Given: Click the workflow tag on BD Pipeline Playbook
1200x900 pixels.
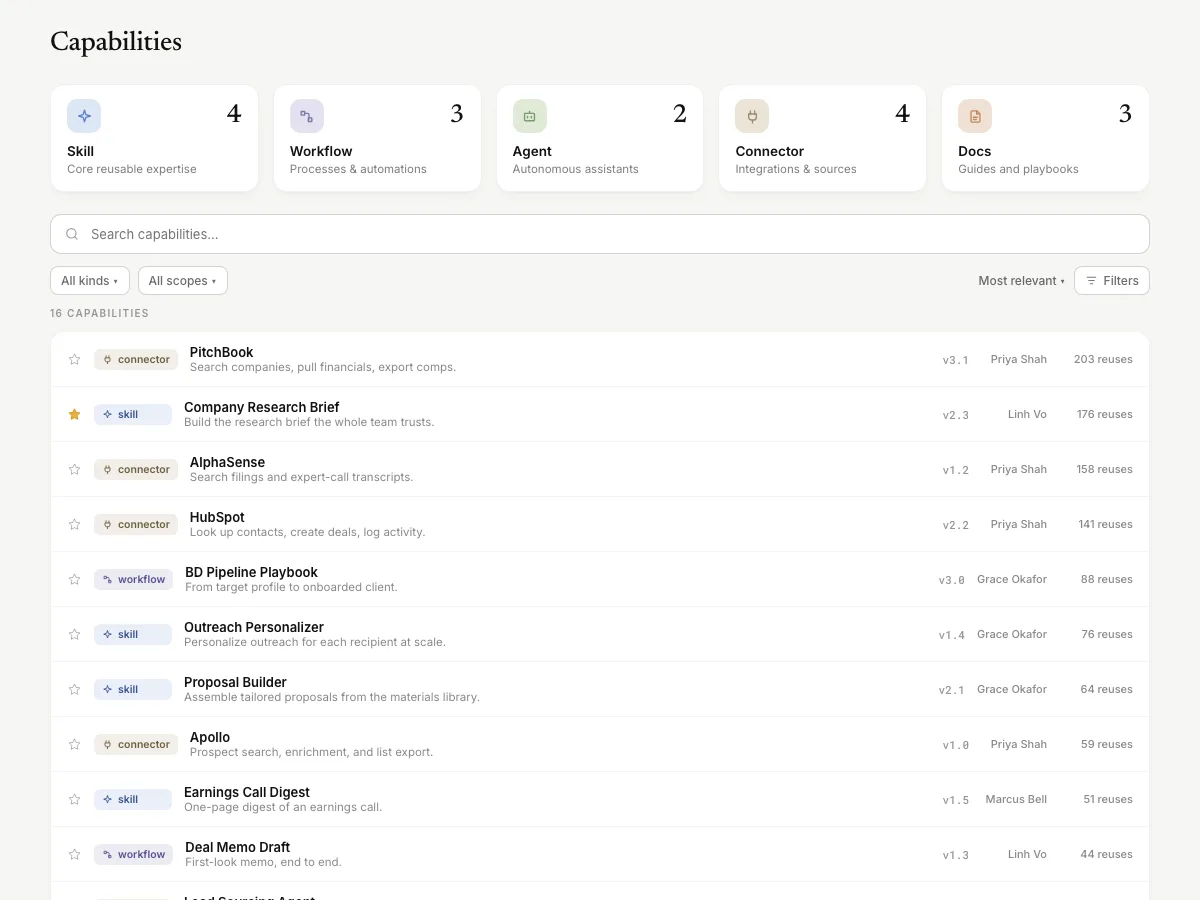Looking at the screenshot, I should pyautogui.click(x=133, y=579).
